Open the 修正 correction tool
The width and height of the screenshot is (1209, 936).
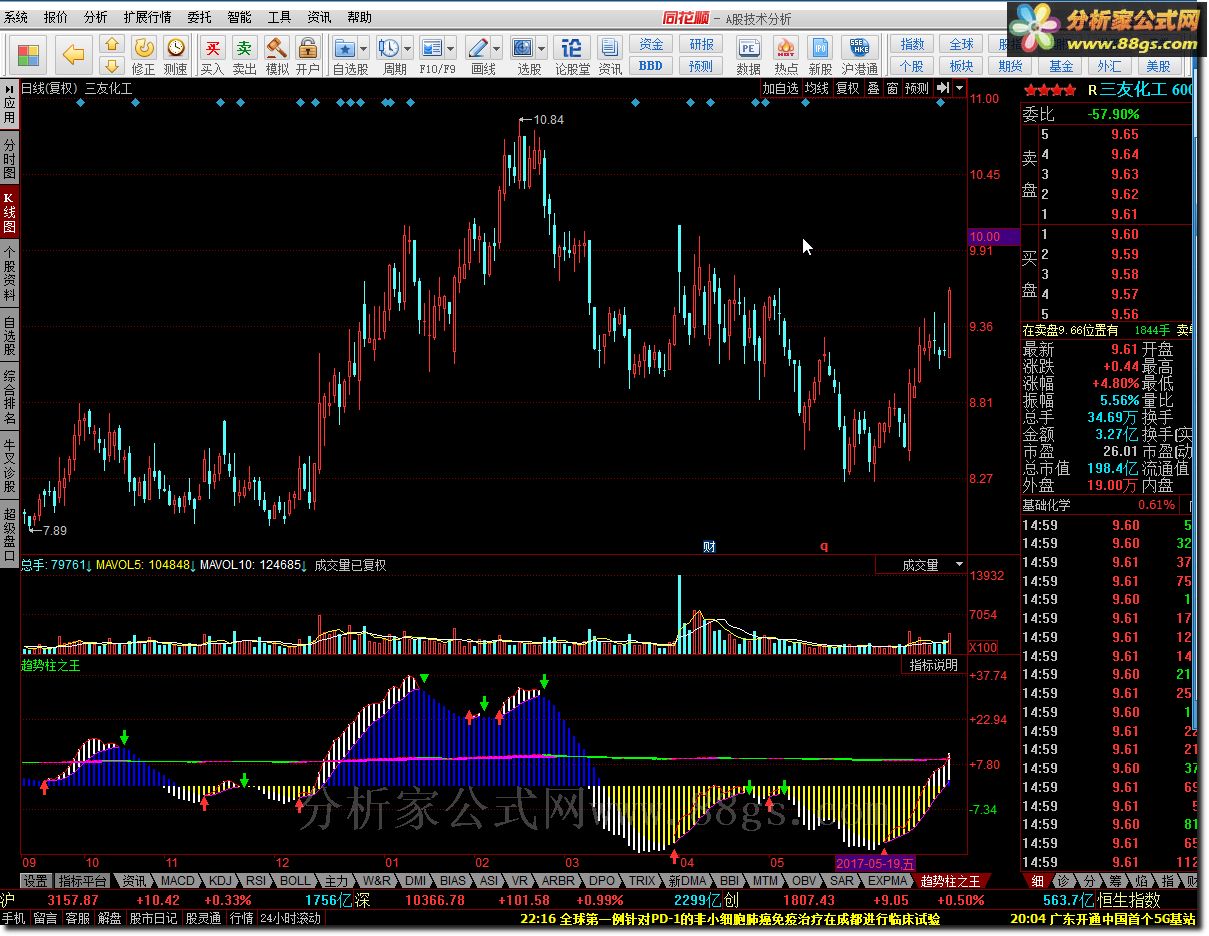point(144,55)
